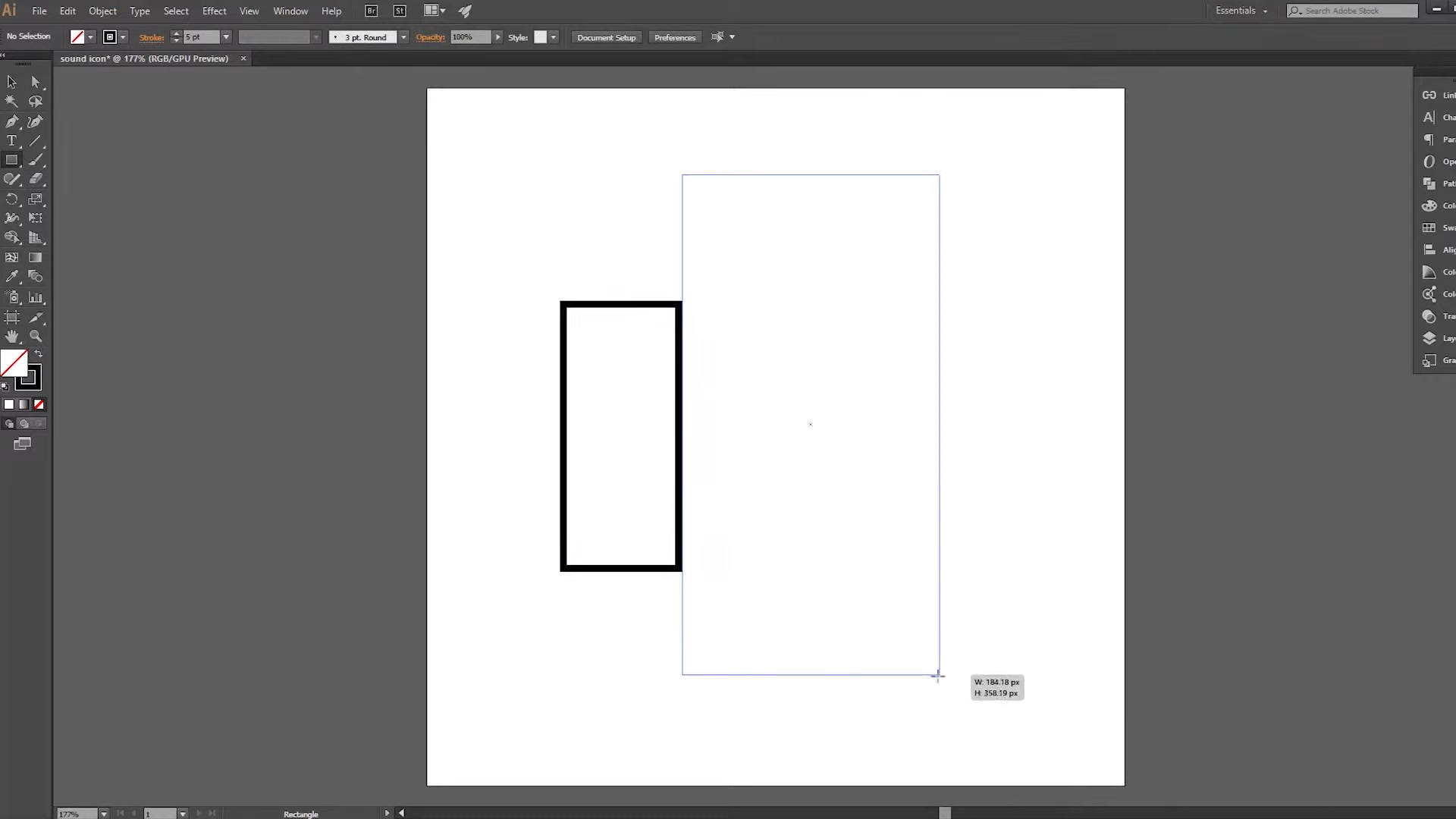Select the Rotate tool
The width and height of the screenshot is (1456, 819).
[12, 199]
